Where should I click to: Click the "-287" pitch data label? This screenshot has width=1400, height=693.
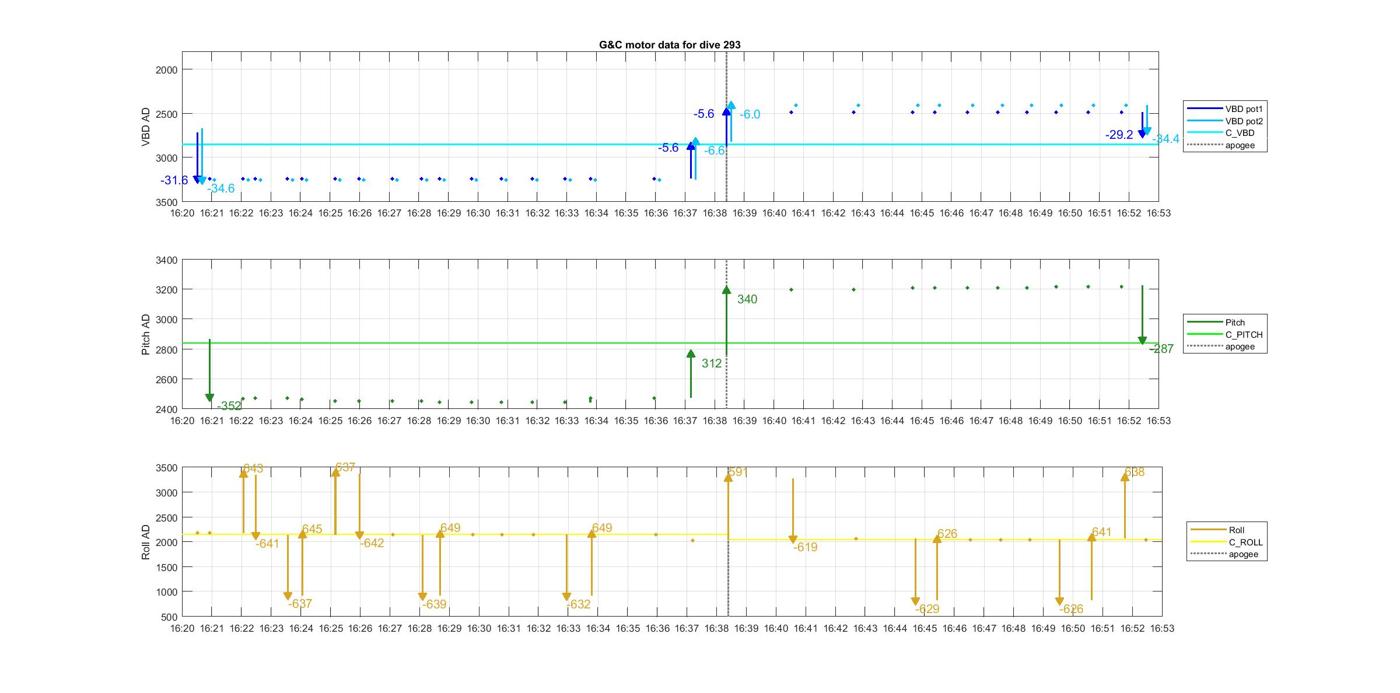(1161, 349)
